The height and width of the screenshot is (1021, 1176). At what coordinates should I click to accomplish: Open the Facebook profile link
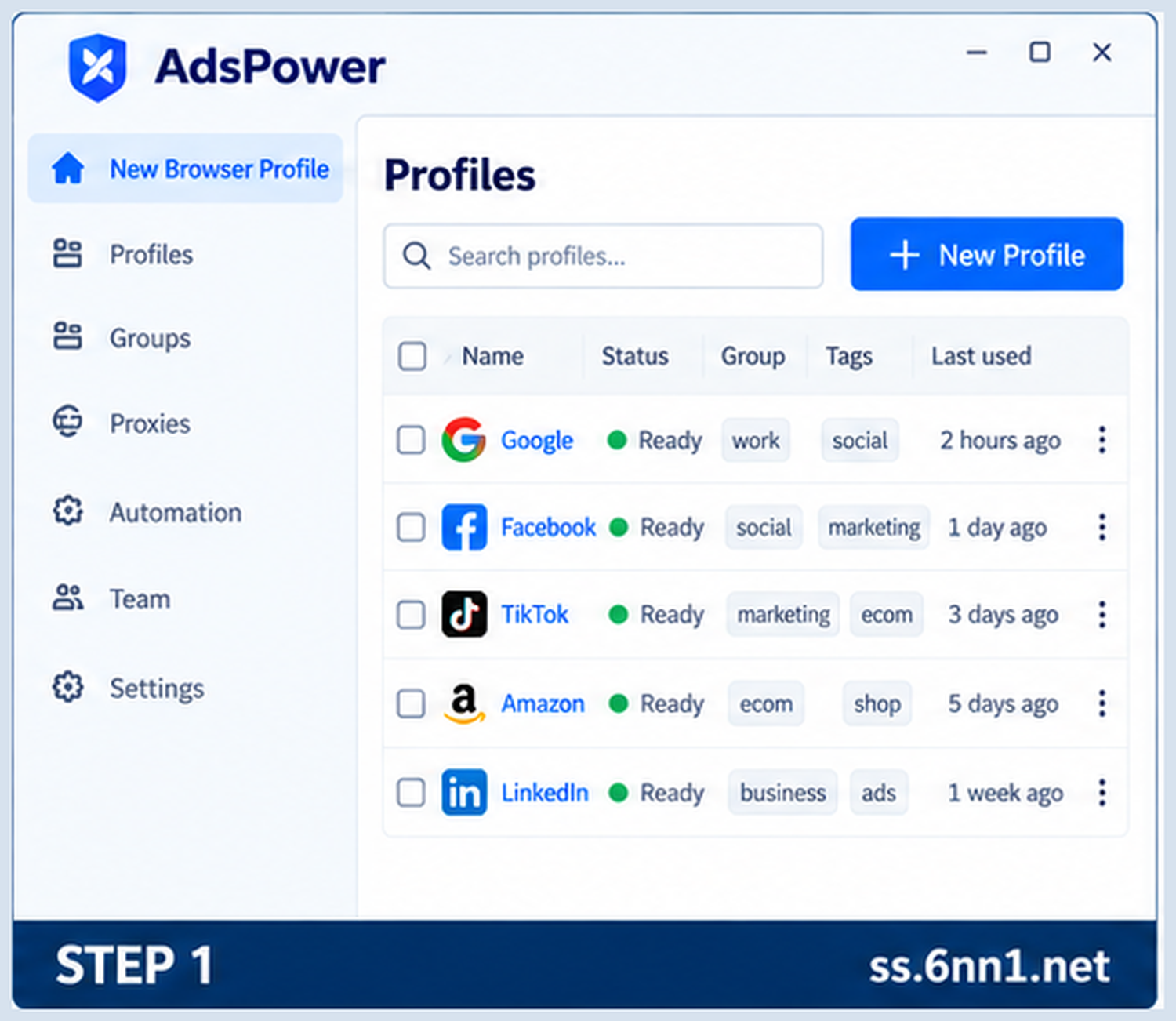pos(549,527)
